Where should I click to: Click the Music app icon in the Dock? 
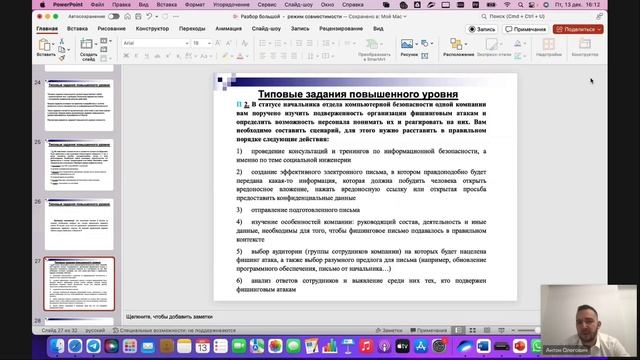[366, 346]
